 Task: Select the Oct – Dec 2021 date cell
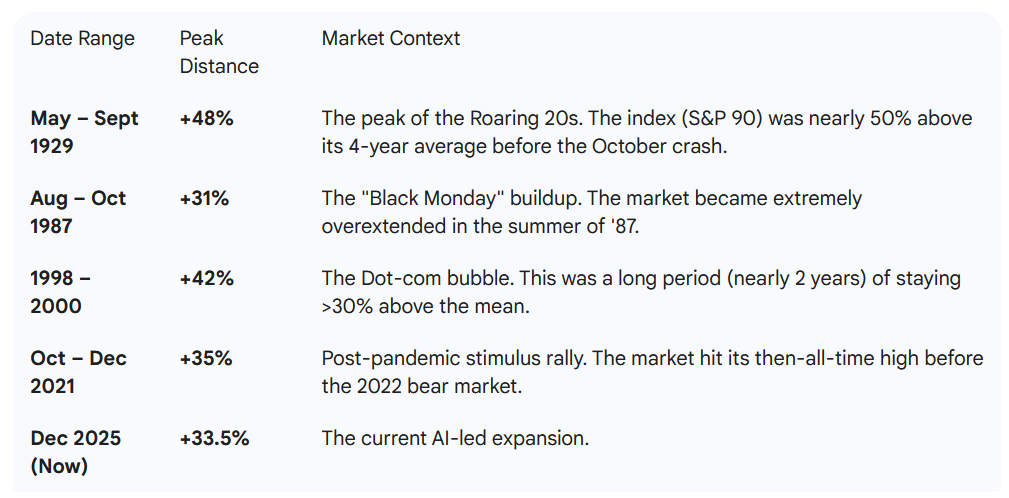[x=78, y=372]
